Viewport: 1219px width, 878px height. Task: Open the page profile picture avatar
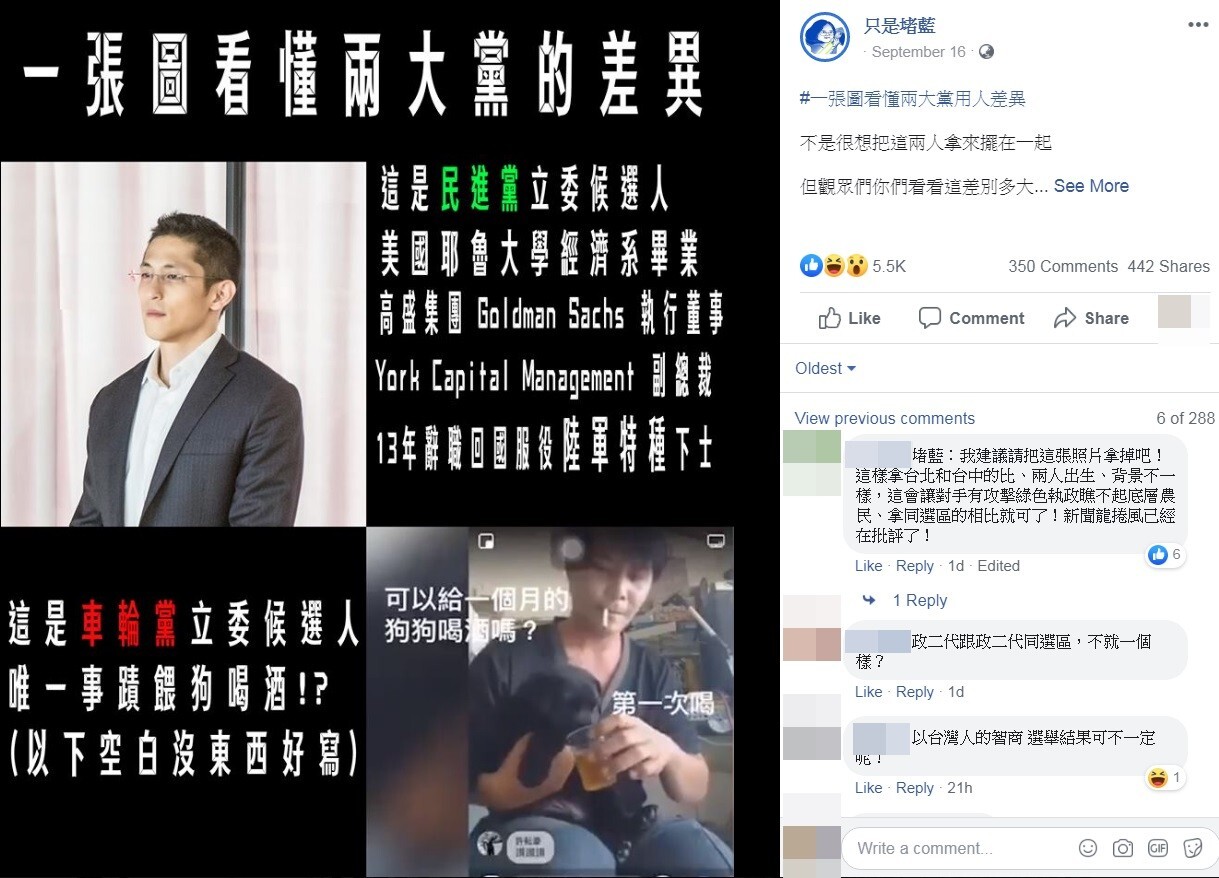(825, 38)
